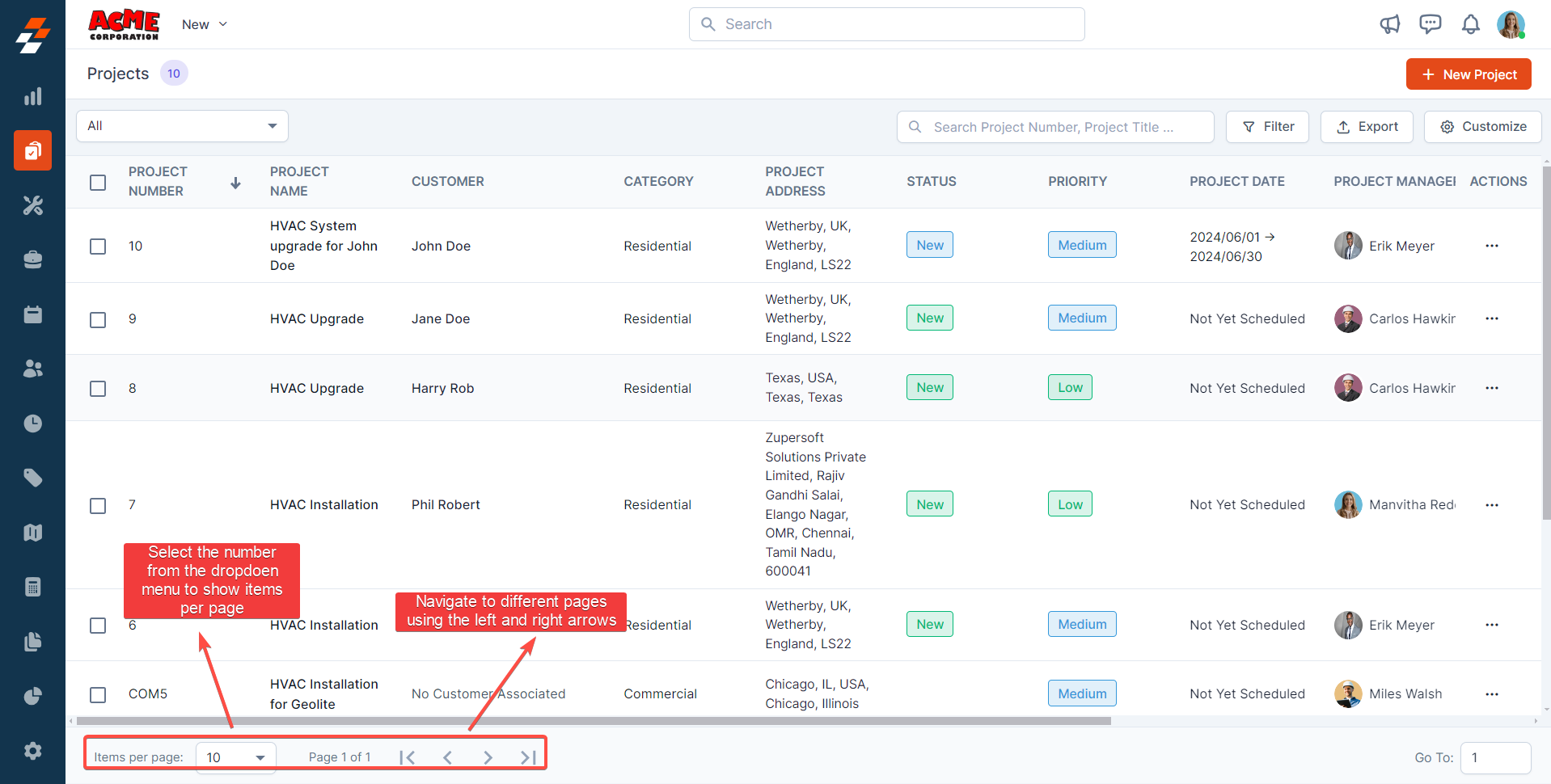Open the chat messages icon
1551x784 pixels.
point(1430,24)
